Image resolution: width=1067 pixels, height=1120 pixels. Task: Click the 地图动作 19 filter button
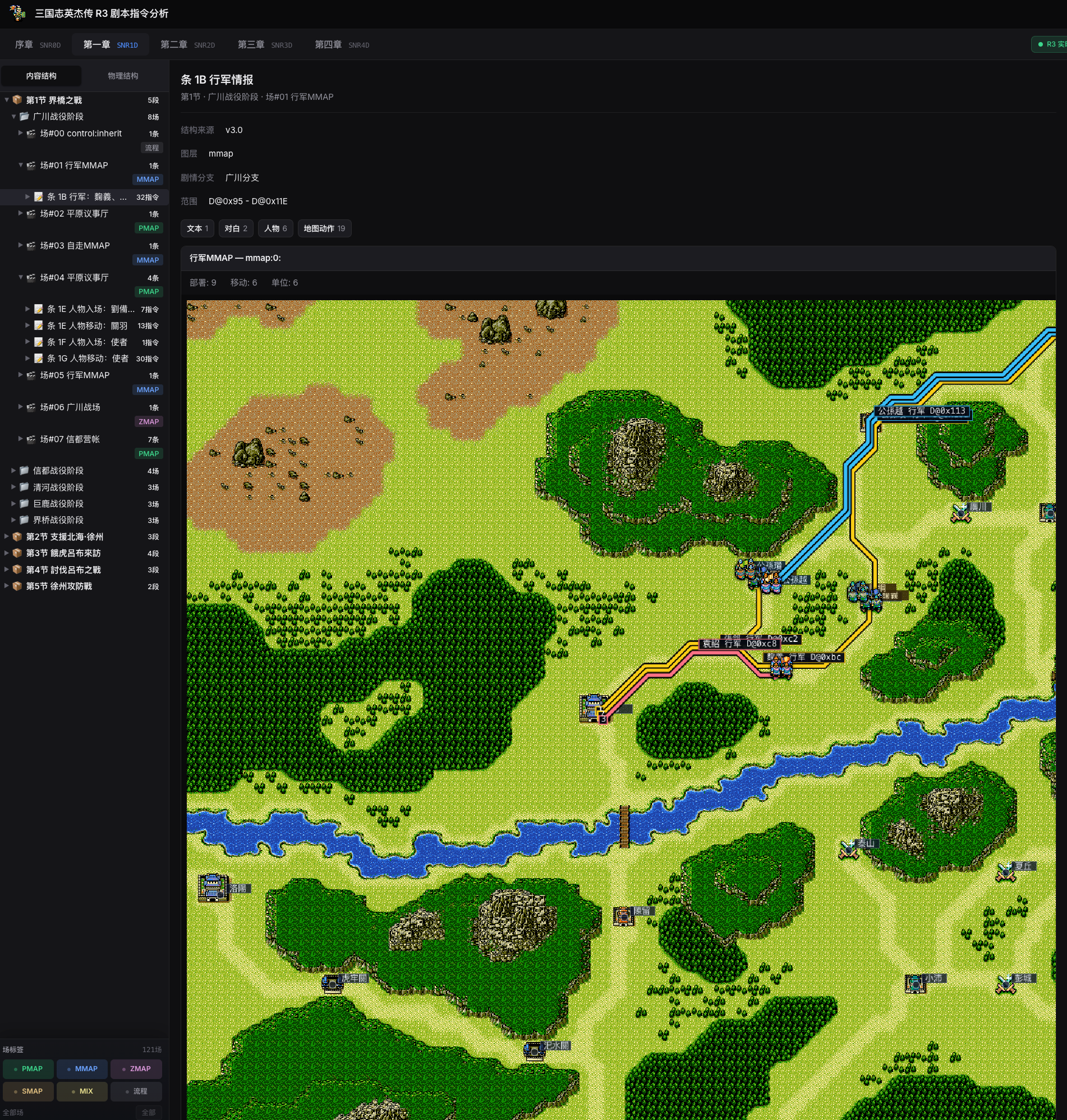coord(324,228)
